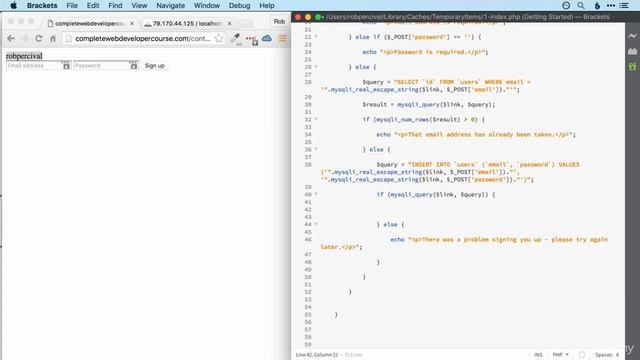Open the PHP language dropdown
The width and height of the screenshot is (640, 360).
560,355
